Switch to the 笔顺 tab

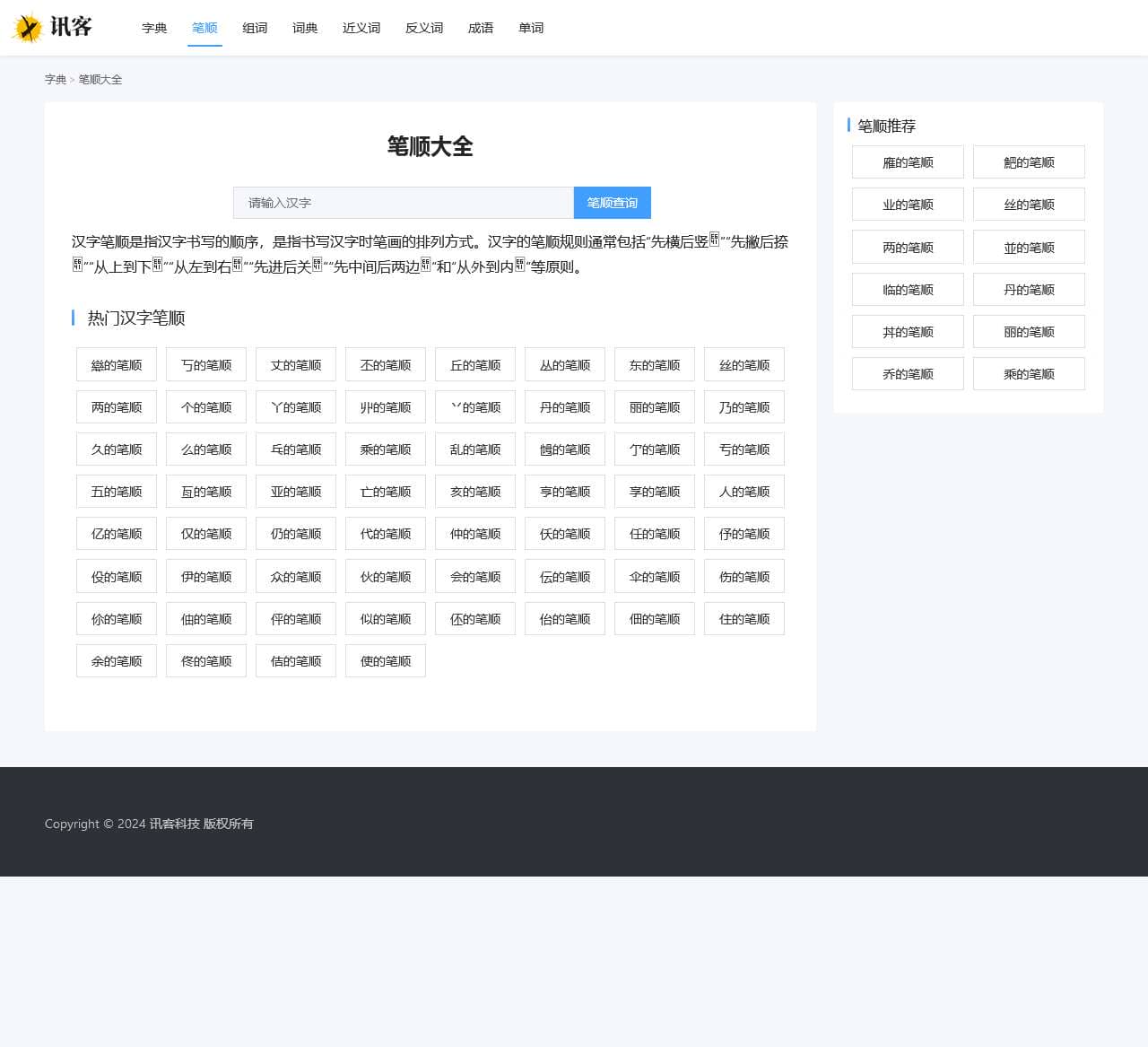click(x=204, y=28)
